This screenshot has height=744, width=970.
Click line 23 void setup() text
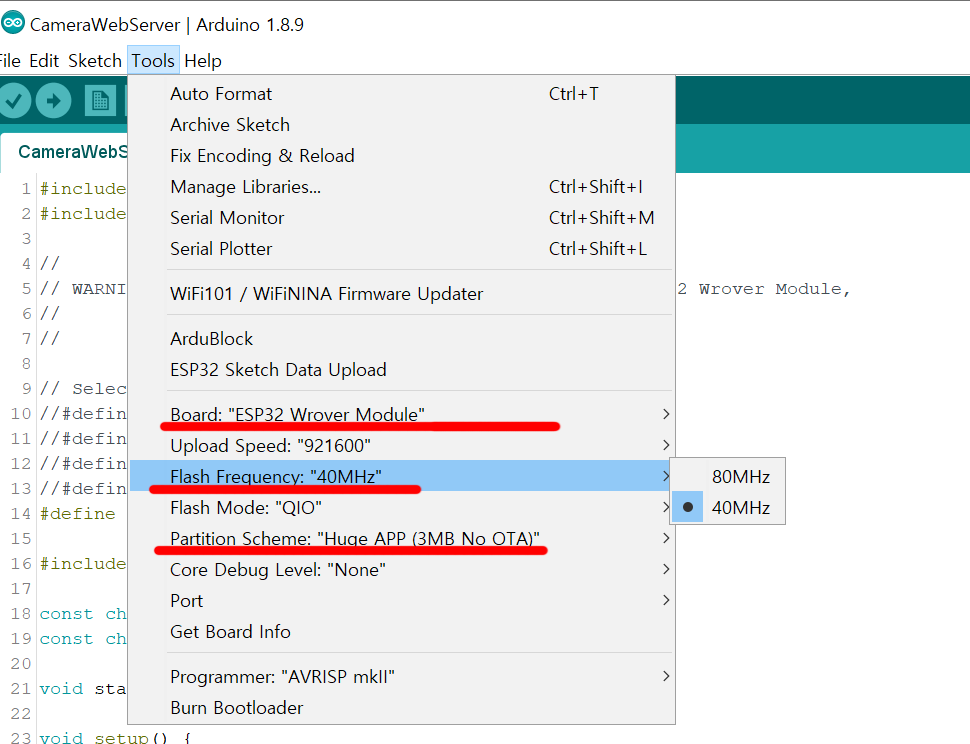click(115, 737)
